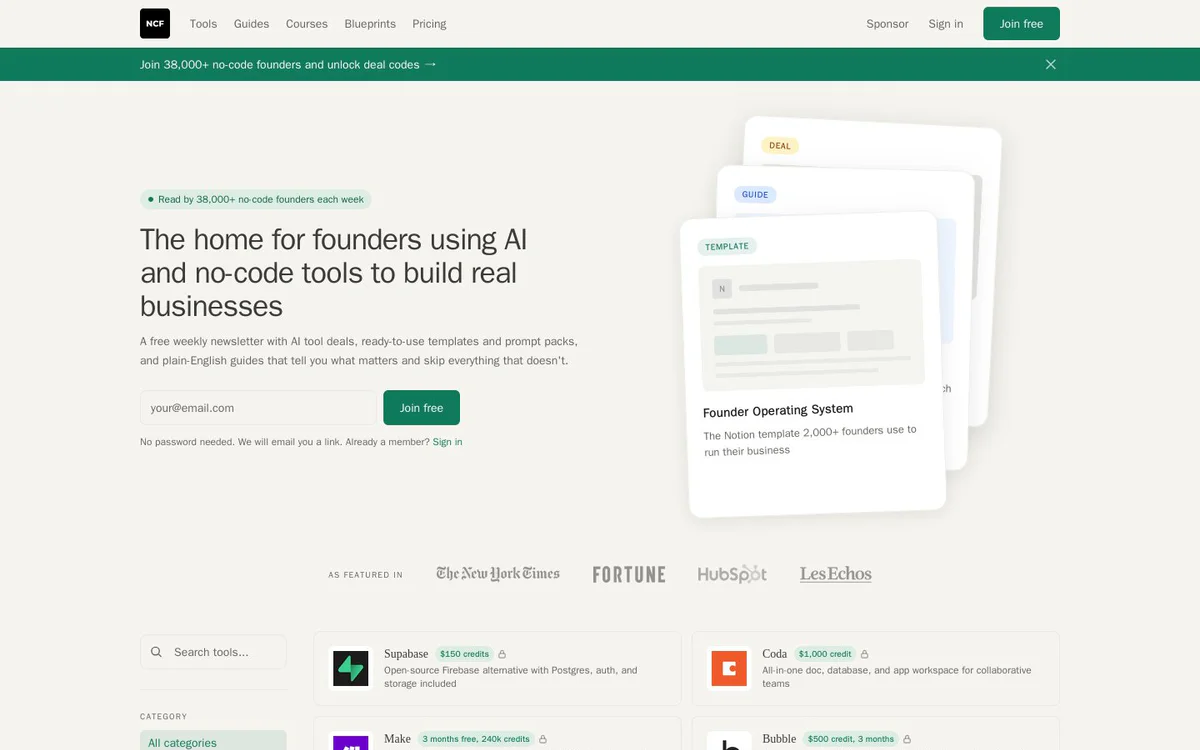Click the Sign in link below the email form
The height and width of the screenshot is (750, 1200).
[447, 442]
